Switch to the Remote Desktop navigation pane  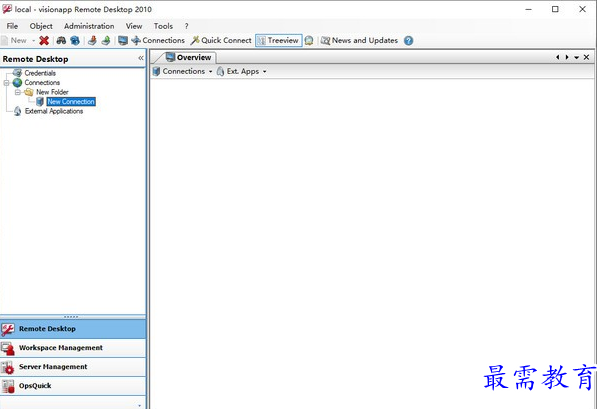pyautogui.click(x=73, y=329)
